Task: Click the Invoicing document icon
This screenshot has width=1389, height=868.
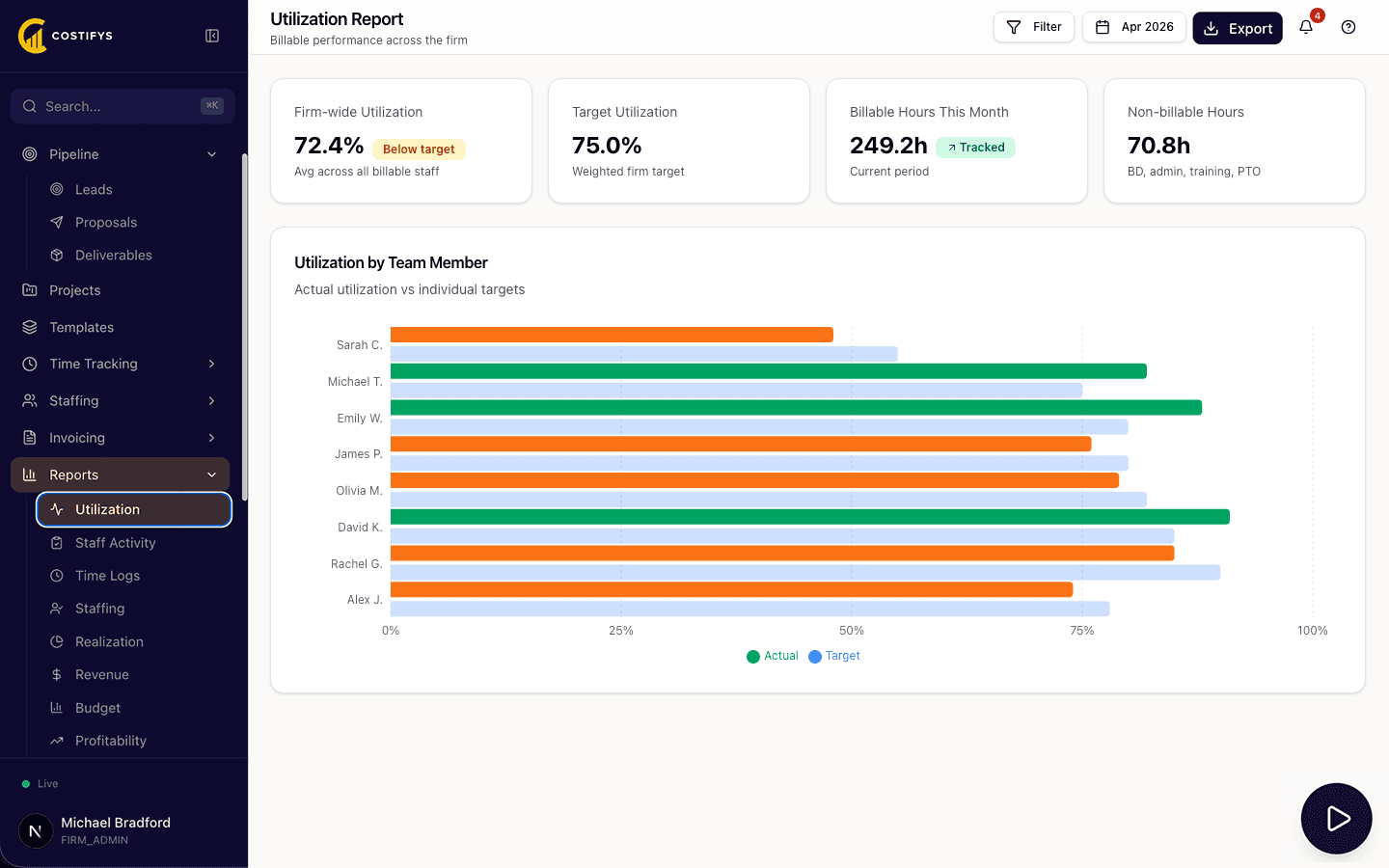Action: [x=30, y=438]
